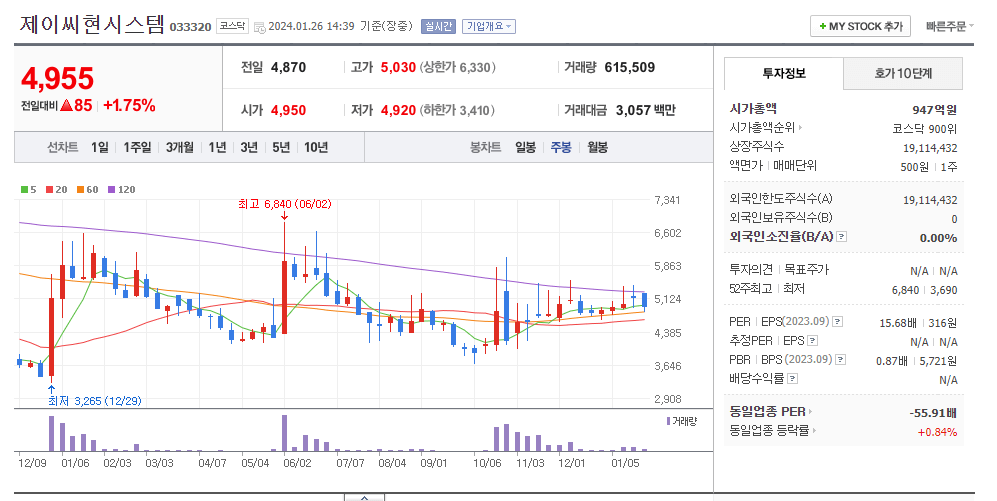Click the 동일업종 PER link
Screen dimensions: 997x501
point(767,412)
